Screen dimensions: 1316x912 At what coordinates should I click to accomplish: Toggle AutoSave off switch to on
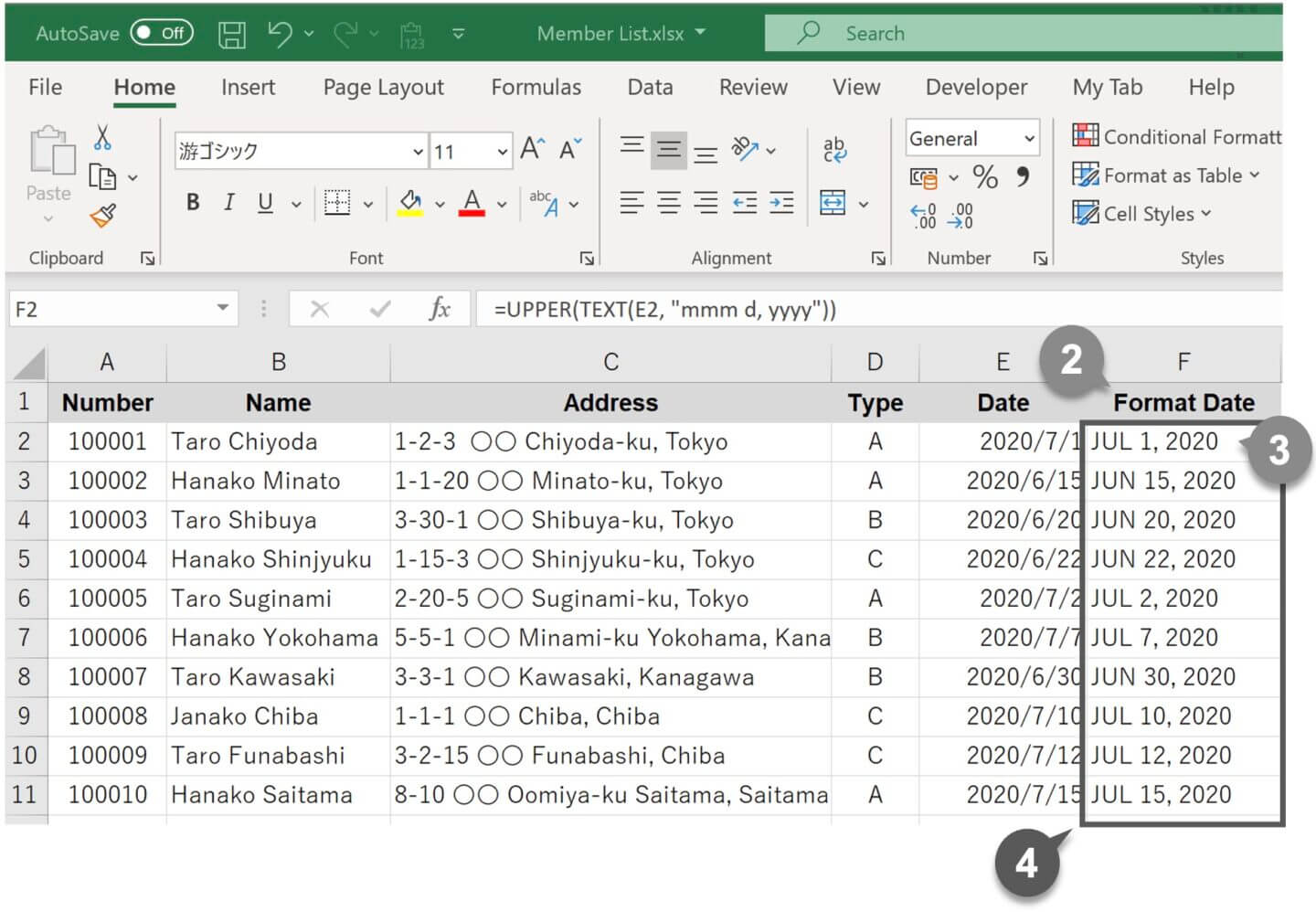coord(162,32)
